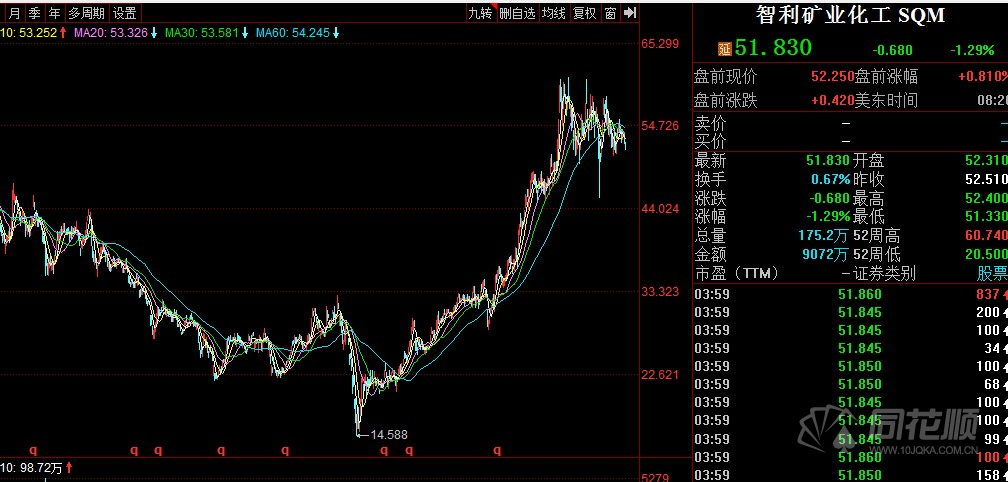Switch to the 季 quarterly period tab
Screen dimensions: 1008x482
(34, 13)
